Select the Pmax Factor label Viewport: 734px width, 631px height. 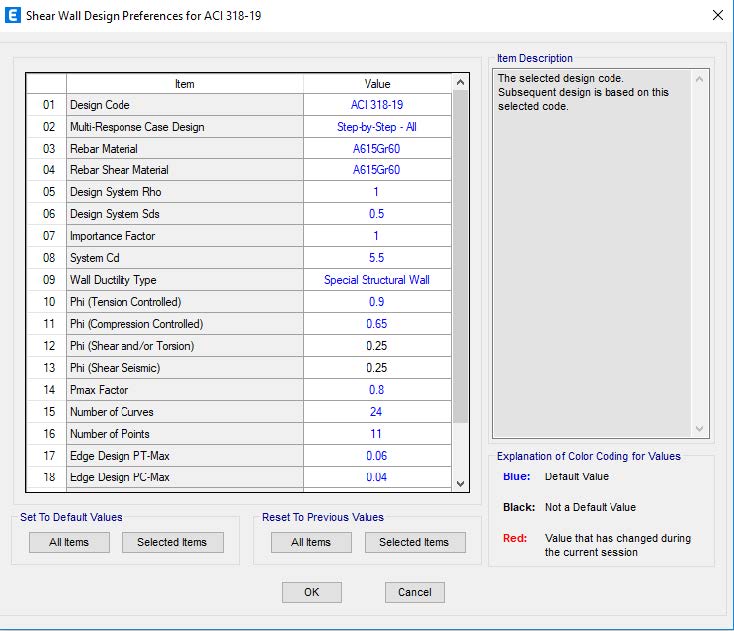185,390
